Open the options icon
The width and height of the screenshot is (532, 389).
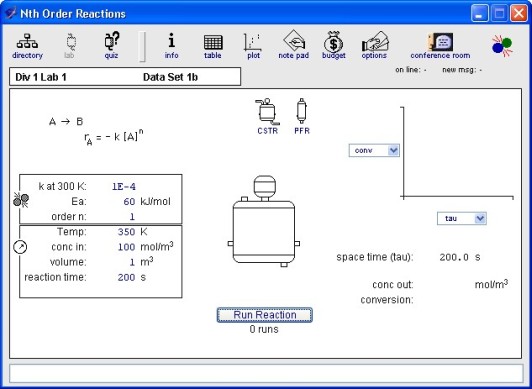click(x=374, y=45)
